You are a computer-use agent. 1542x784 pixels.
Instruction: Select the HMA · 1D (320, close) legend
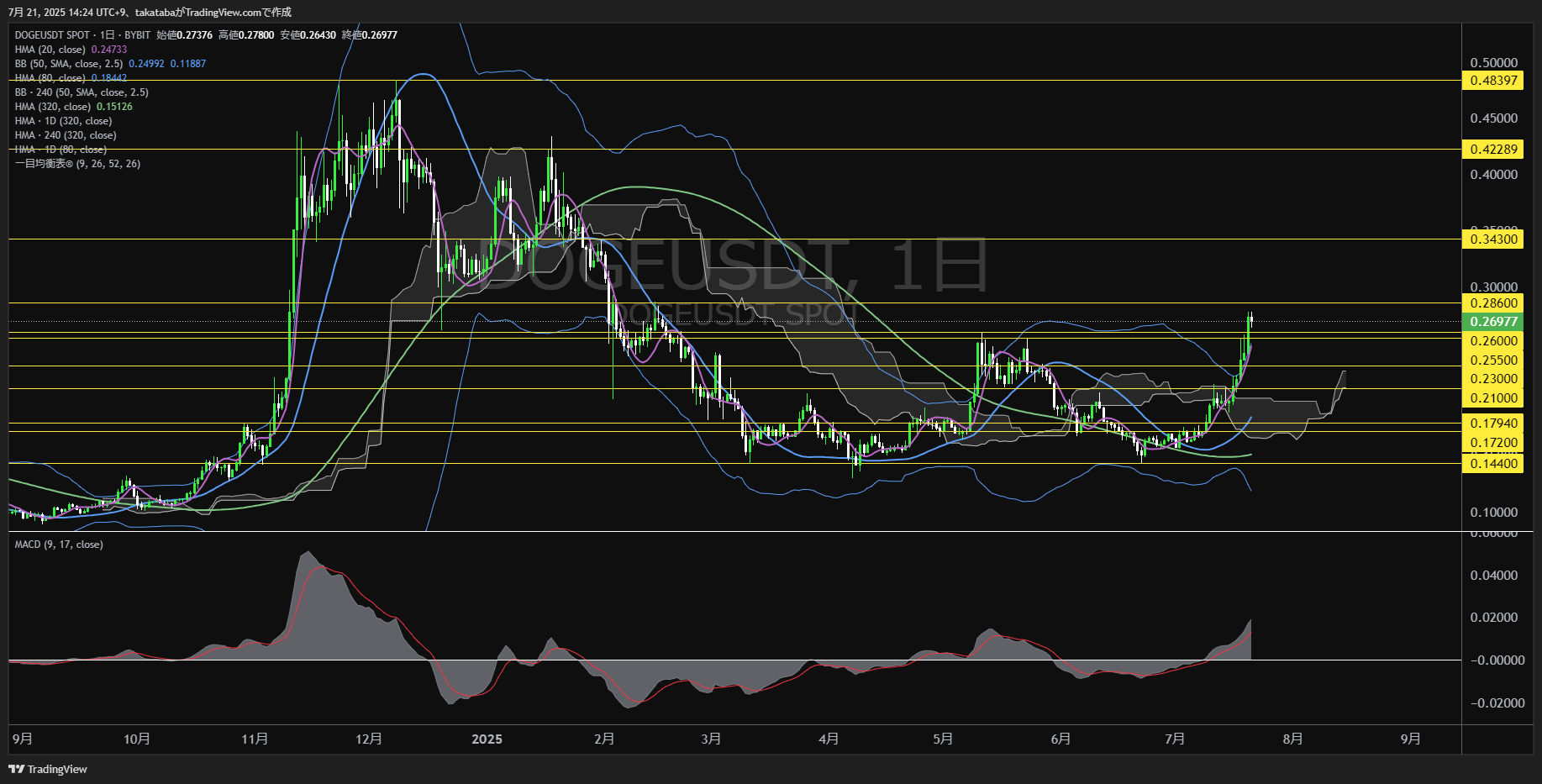click(x=63, y=121)
